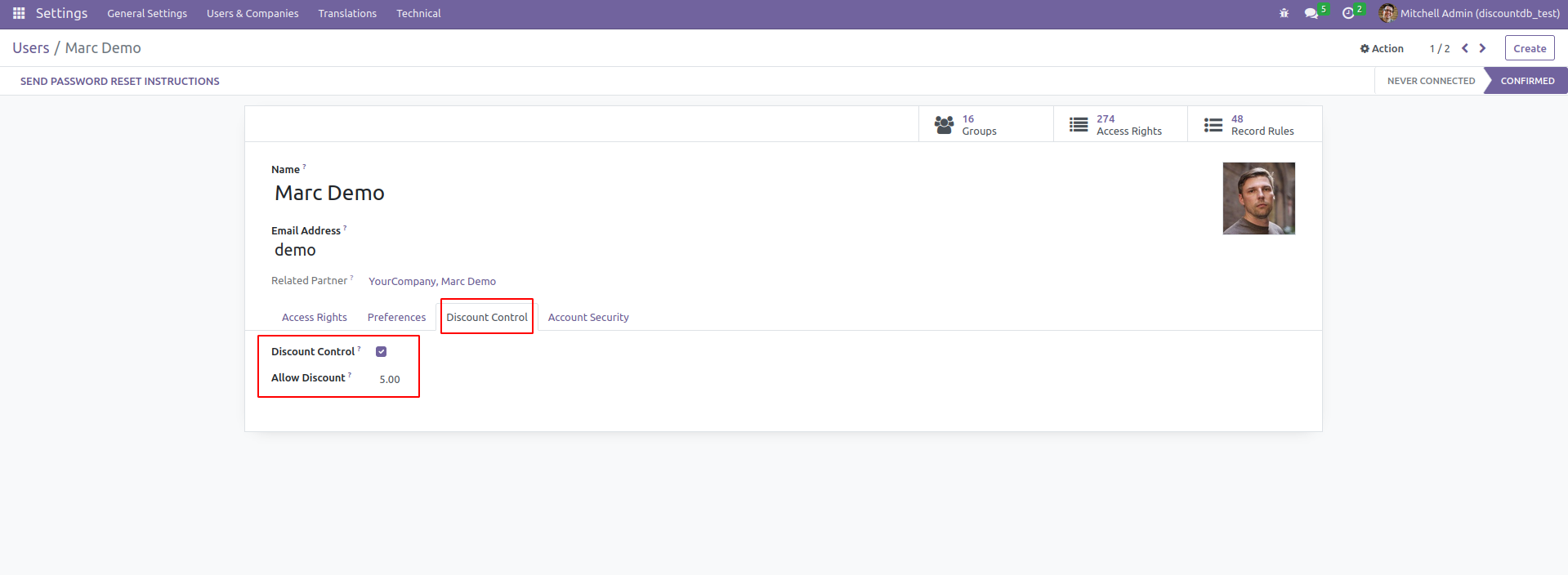Click the Allow Discount field label
This screenshot has width=1568, height=575.
[308, 377]
